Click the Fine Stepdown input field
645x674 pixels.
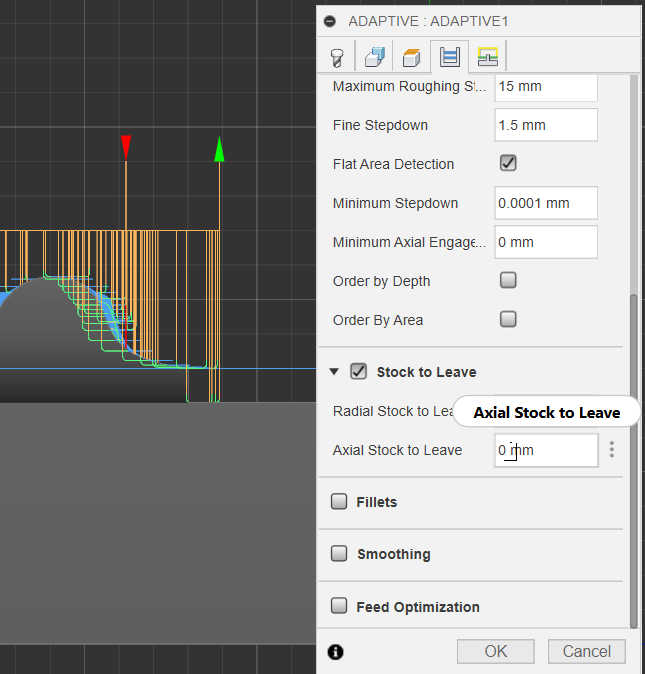[546, 125]
